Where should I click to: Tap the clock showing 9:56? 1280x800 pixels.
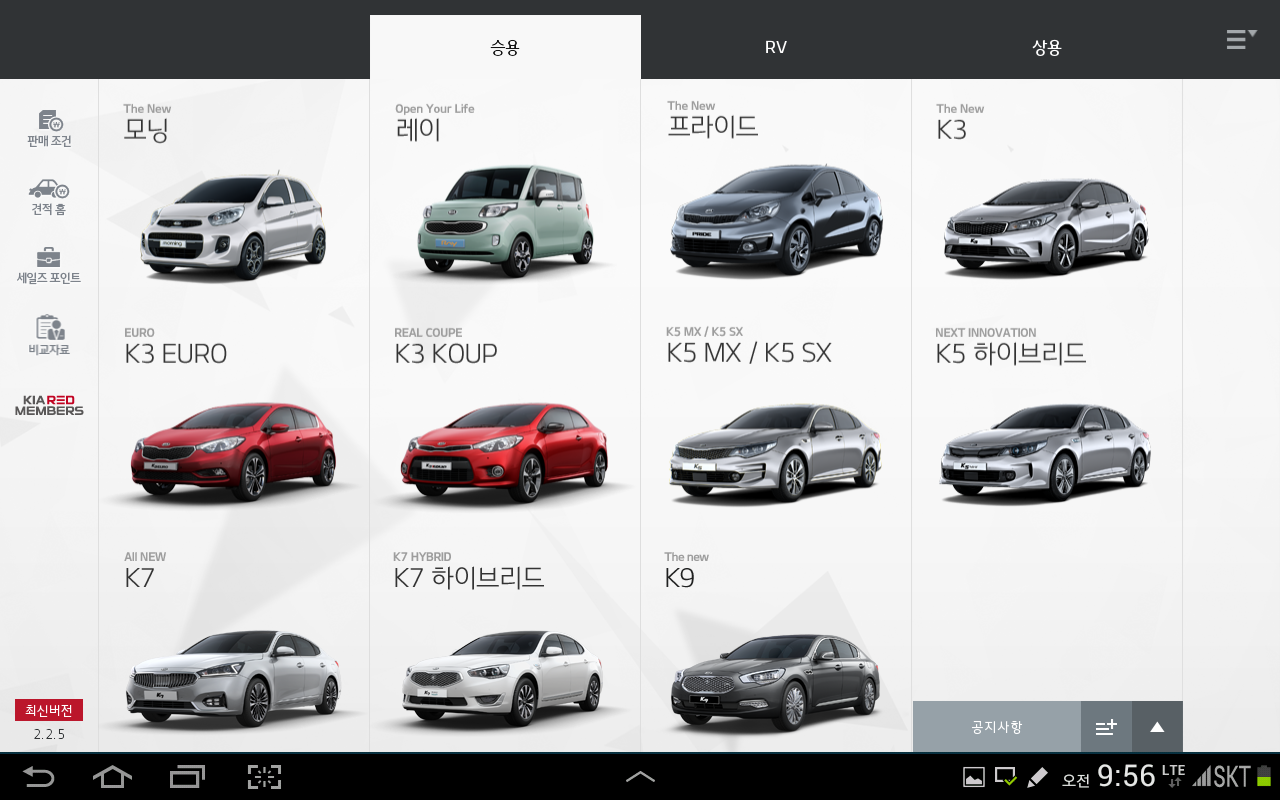point(1127,776)
